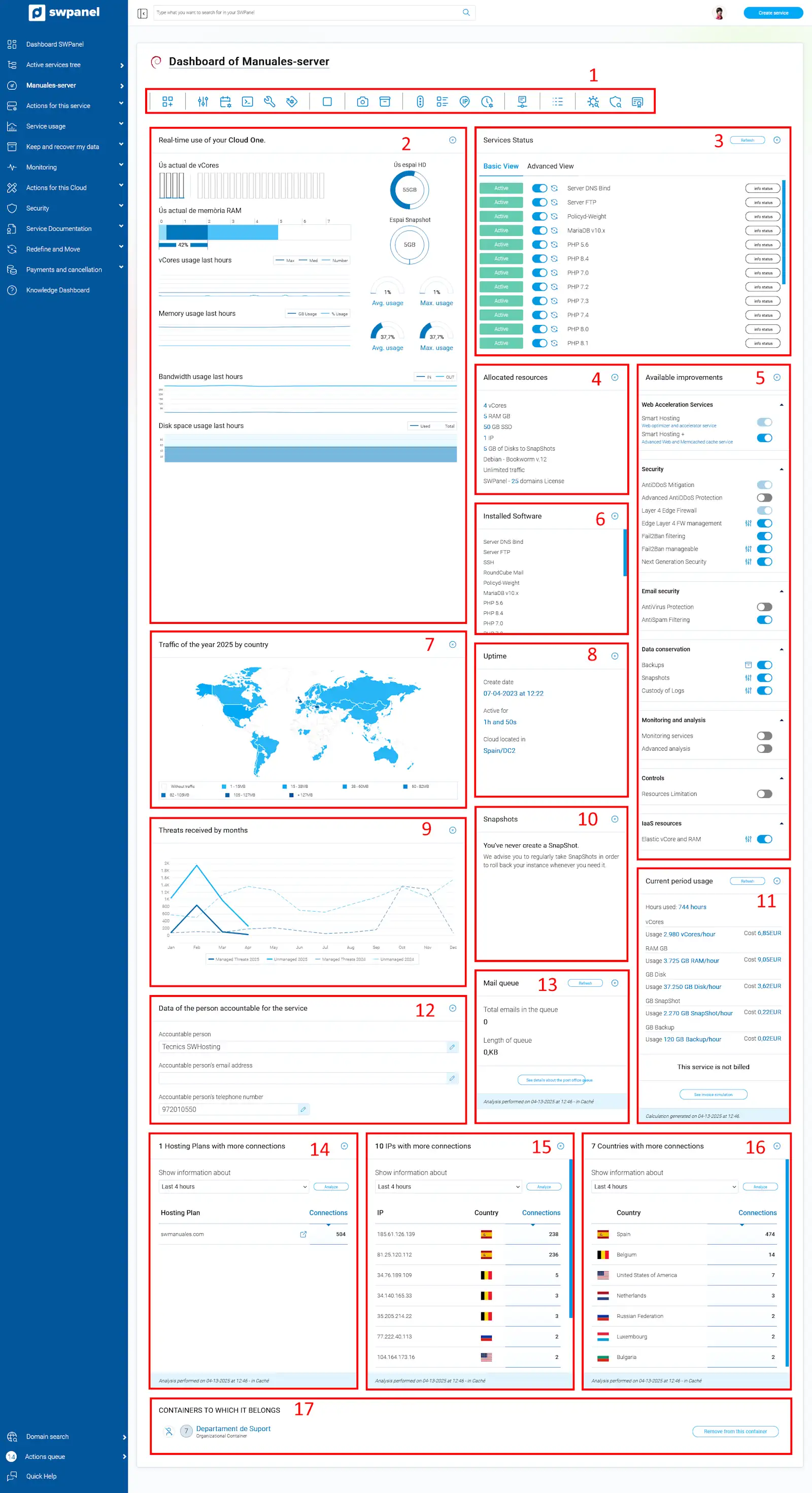812x1493 pixels.
Task: Collapse the Email security section
Action: (781, 591)
